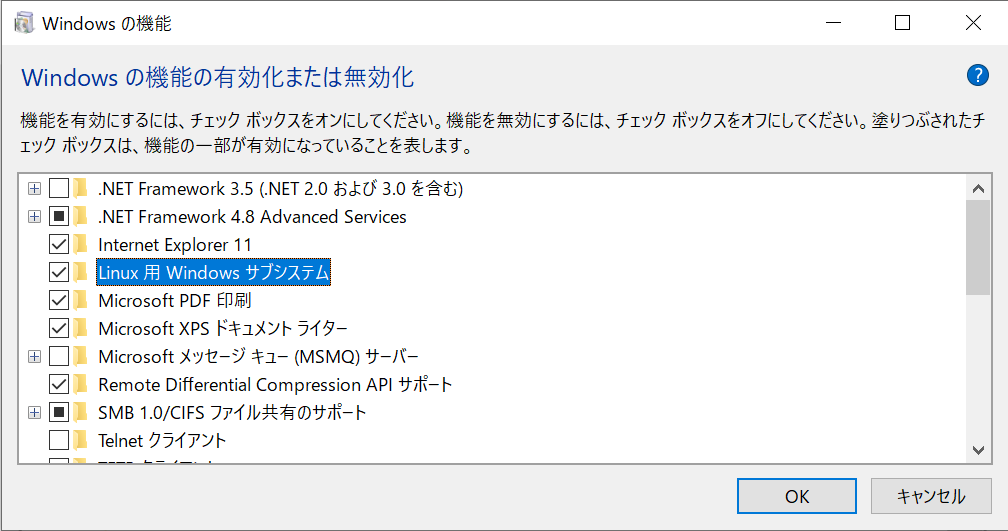Click the scrollbar up arrow in feature list
Viewport: 1008px width, 531px height.
[x=978, y=188]
